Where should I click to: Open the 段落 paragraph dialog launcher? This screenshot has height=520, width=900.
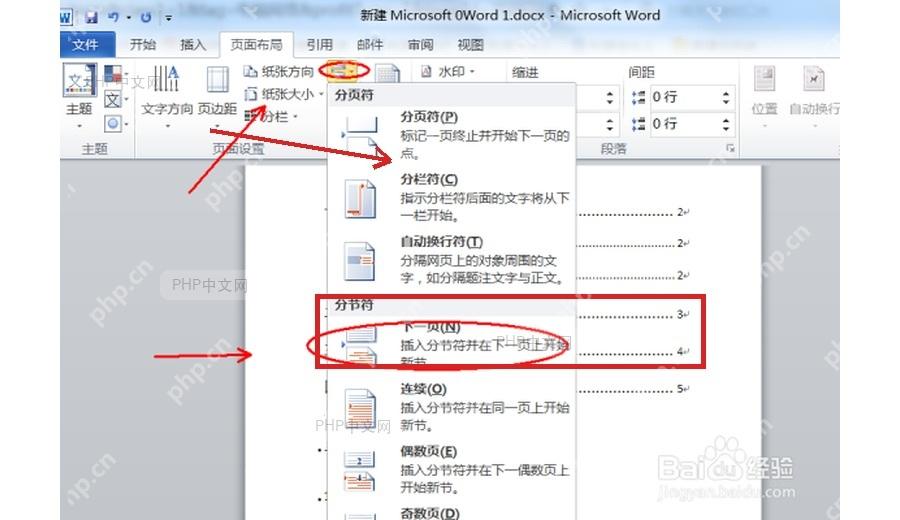730,149
